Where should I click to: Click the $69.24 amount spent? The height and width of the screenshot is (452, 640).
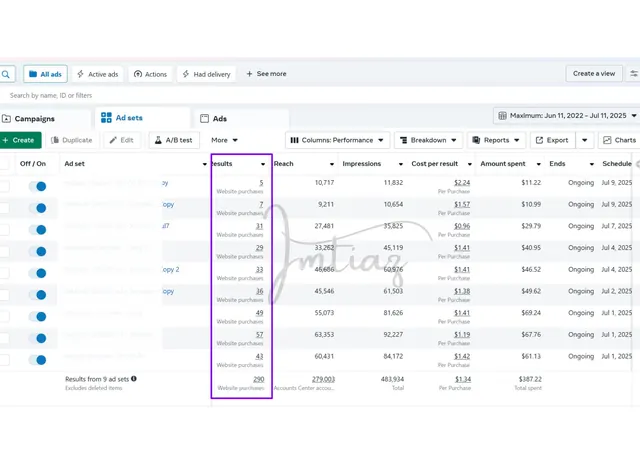531,313
